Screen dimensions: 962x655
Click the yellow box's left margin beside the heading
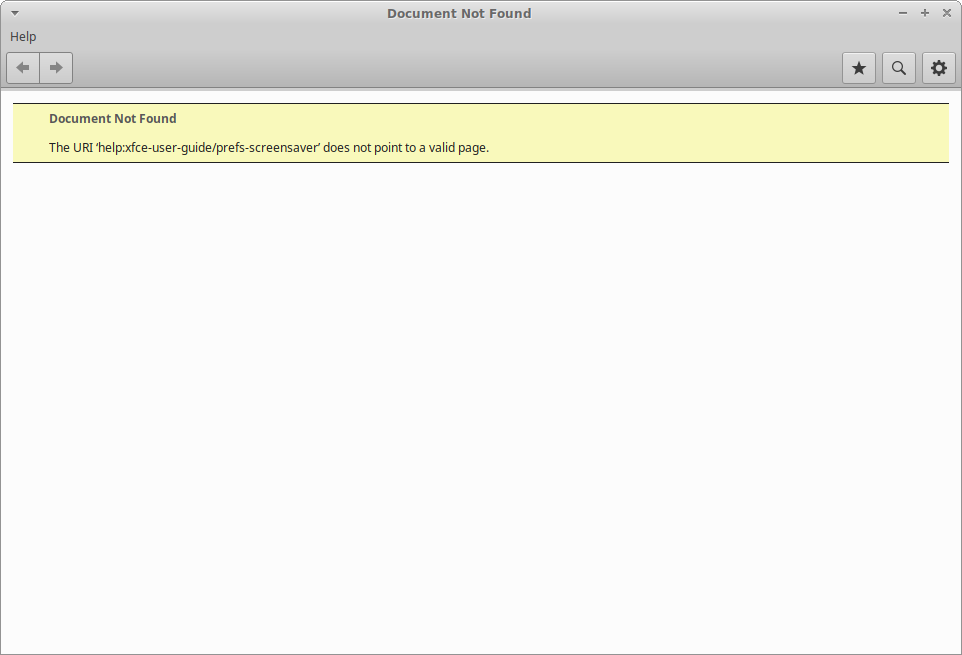coord(30,119)
